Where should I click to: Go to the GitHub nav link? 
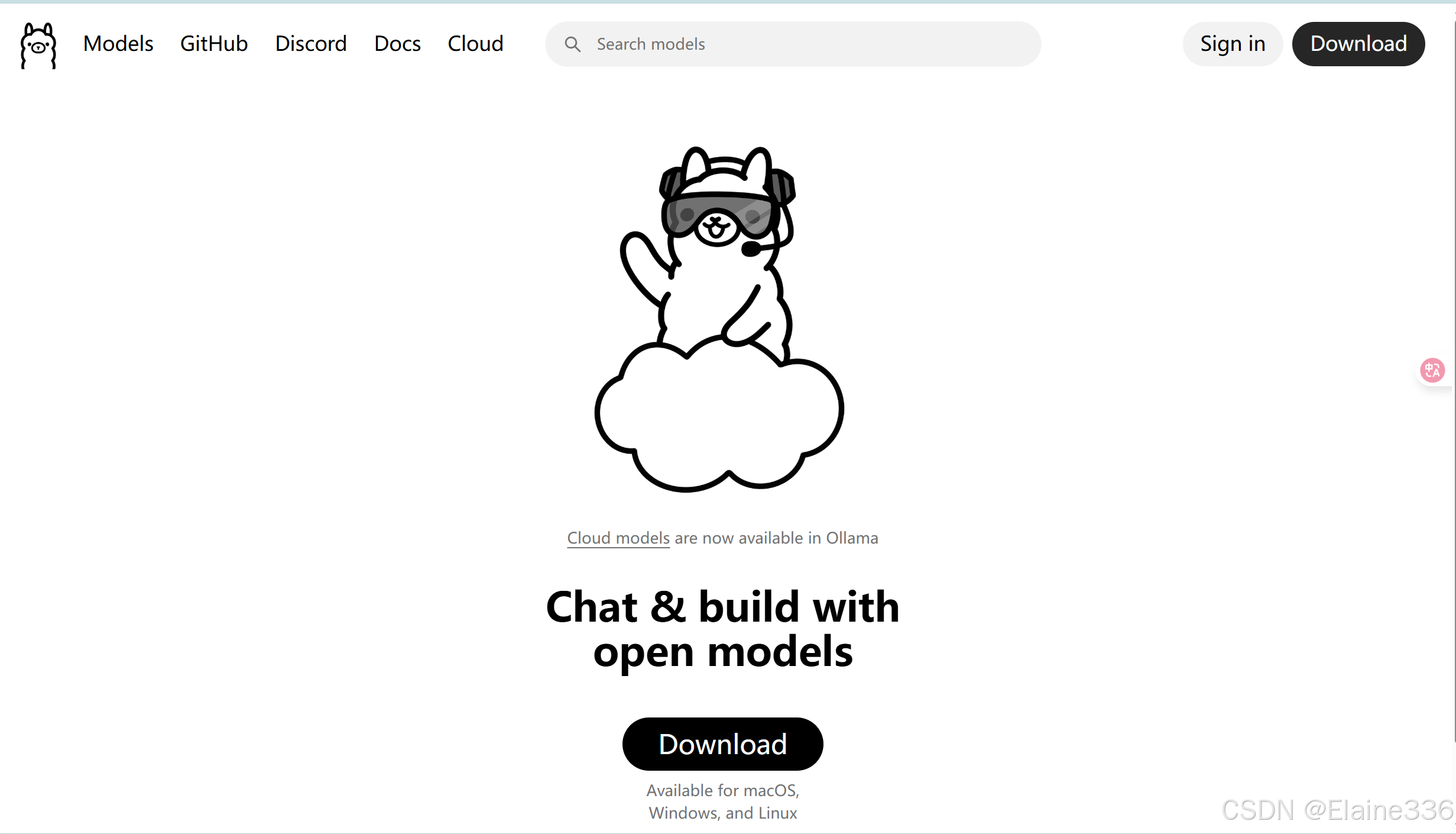click(x=214, y=44)
